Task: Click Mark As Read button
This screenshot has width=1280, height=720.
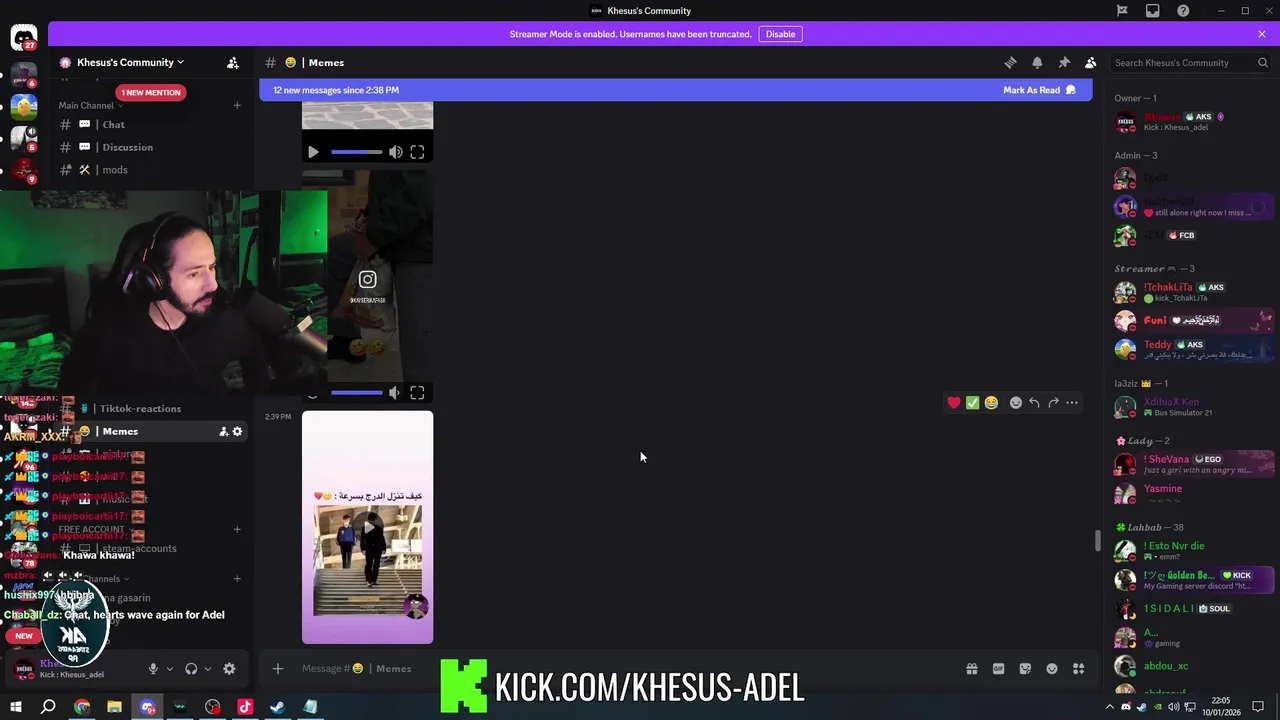Action: 1039,90
